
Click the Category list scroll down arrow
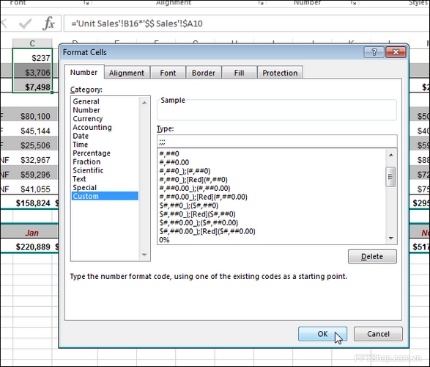pos(144,255)
